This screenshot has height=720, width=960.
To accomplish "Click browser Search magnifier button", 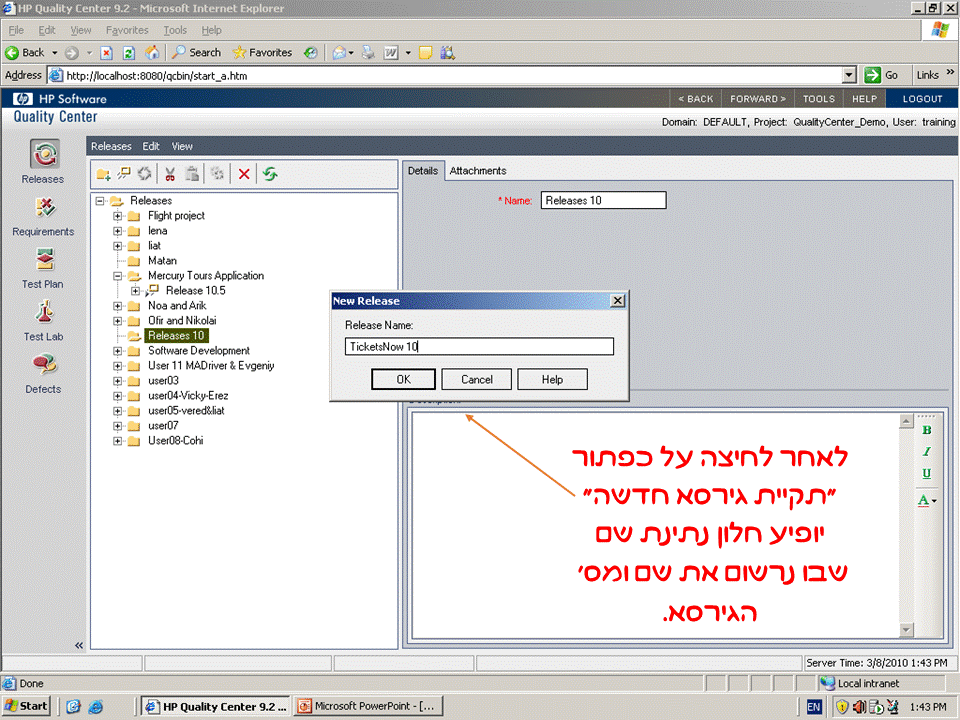I will coord(196,53).
